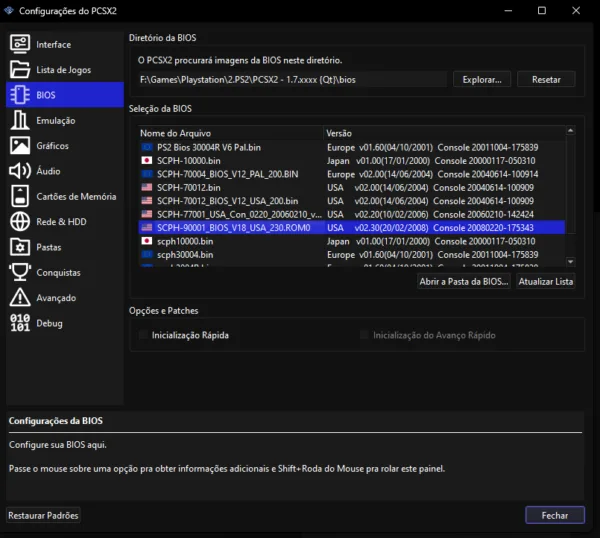Screen dimensions: 600x538
Task: Click the USA flag beside SCPH-70012.bin
Action: (x=147, y=187)
